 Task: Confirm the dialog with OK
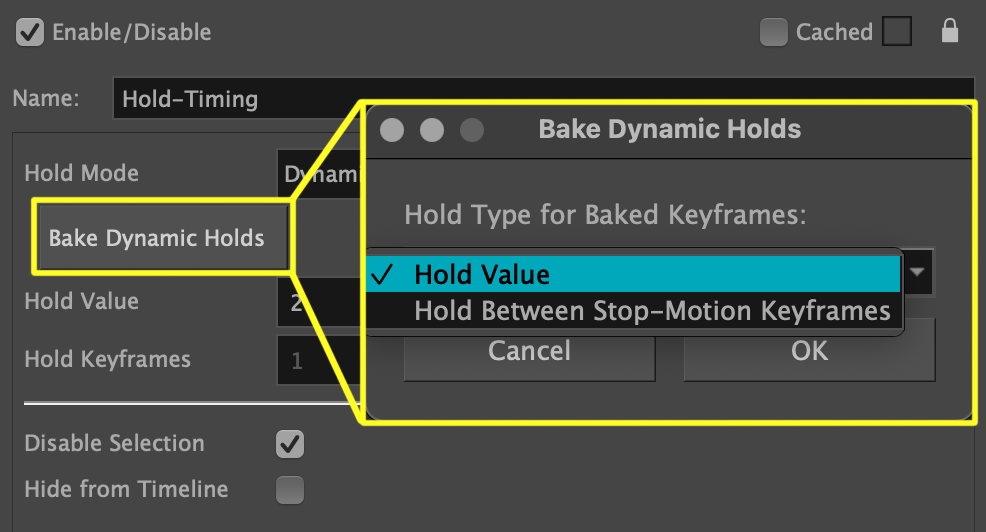pos(809,351)
